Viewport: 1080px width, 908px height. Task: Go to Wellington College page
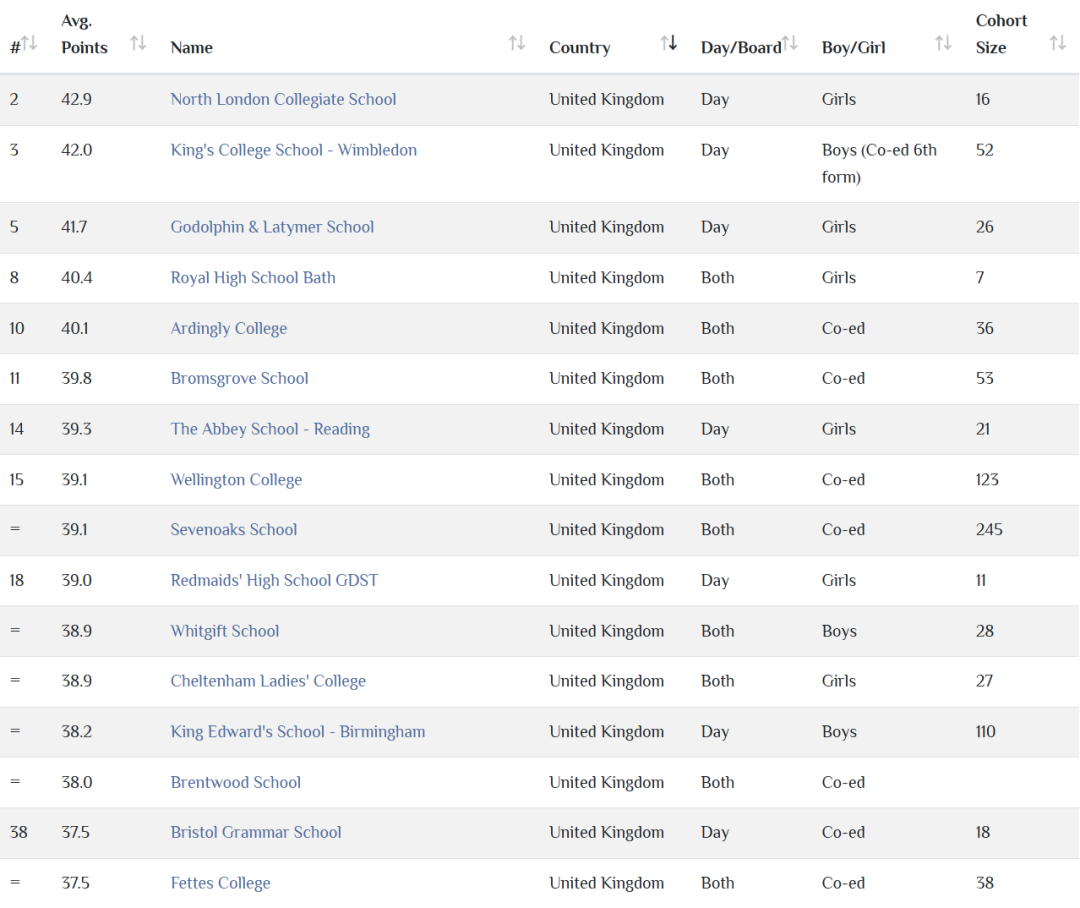pyautogui.click(x=236, y=480)
